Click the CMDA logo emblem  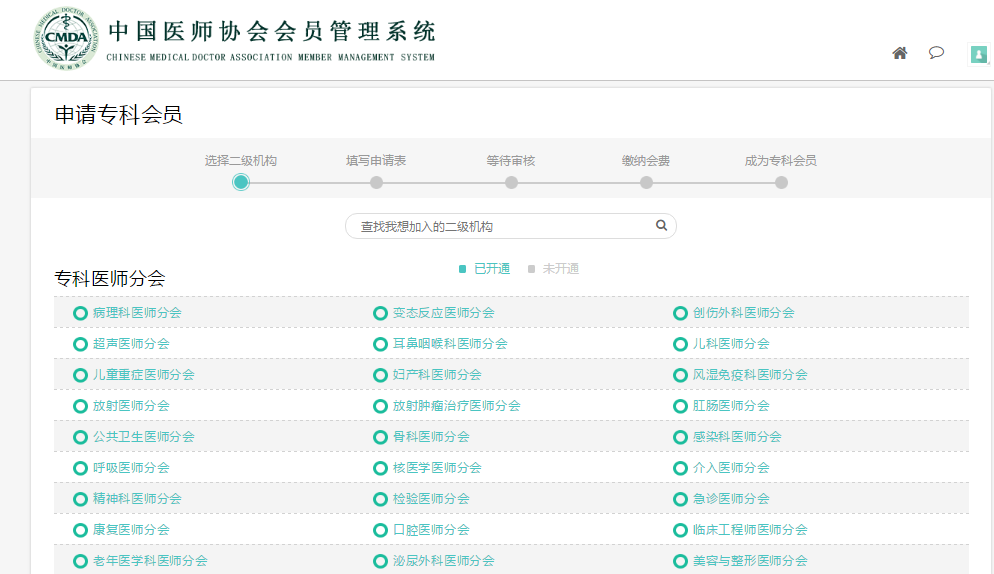click(x=66, y=38)
